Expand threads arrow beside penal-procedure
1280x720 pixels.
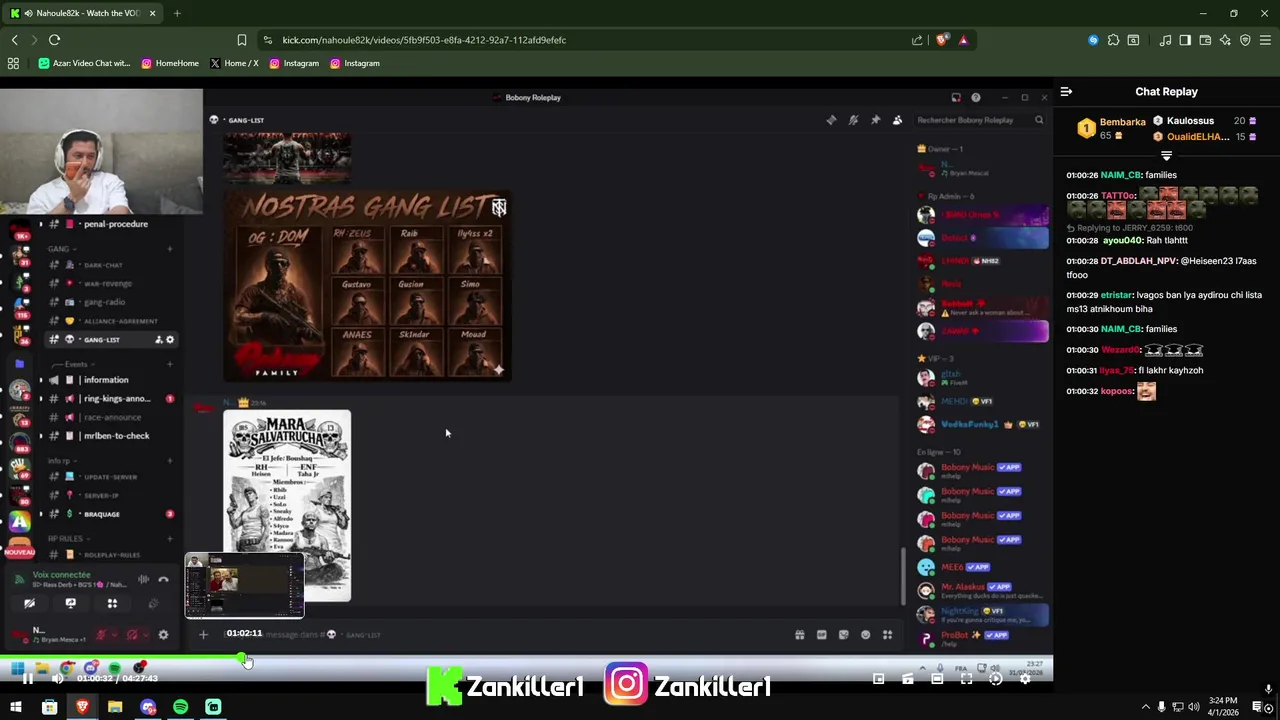(x=41, y=224)
